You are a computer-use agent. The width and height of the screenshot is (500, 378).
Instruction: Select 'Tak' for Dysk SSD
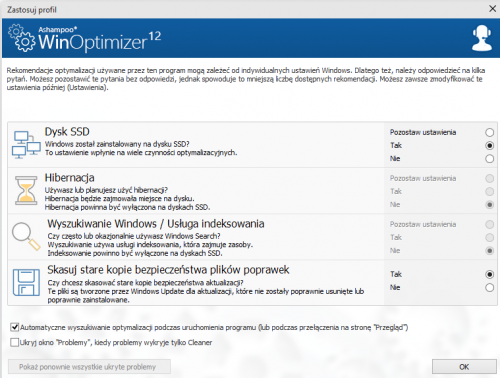[489, 145]
